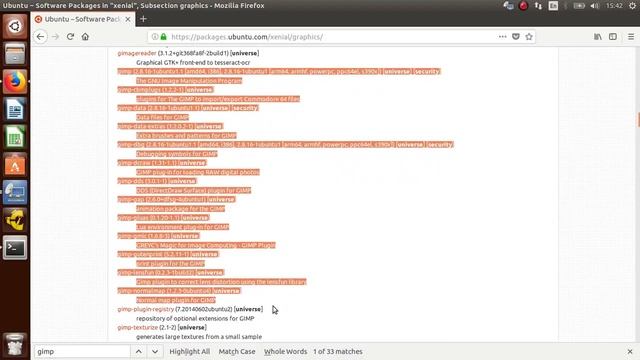Open the page actions three-dot menu

pyautogui.click(x=502, y=37)
